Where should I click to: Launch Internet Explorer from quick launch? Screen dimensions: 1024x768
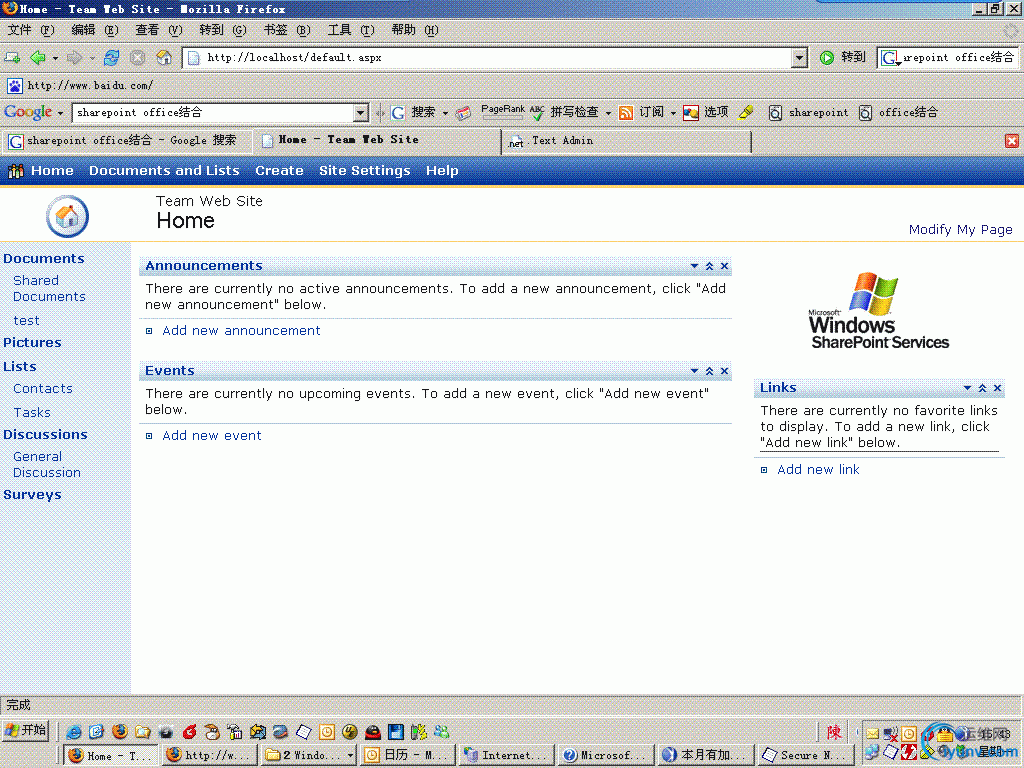73,731
